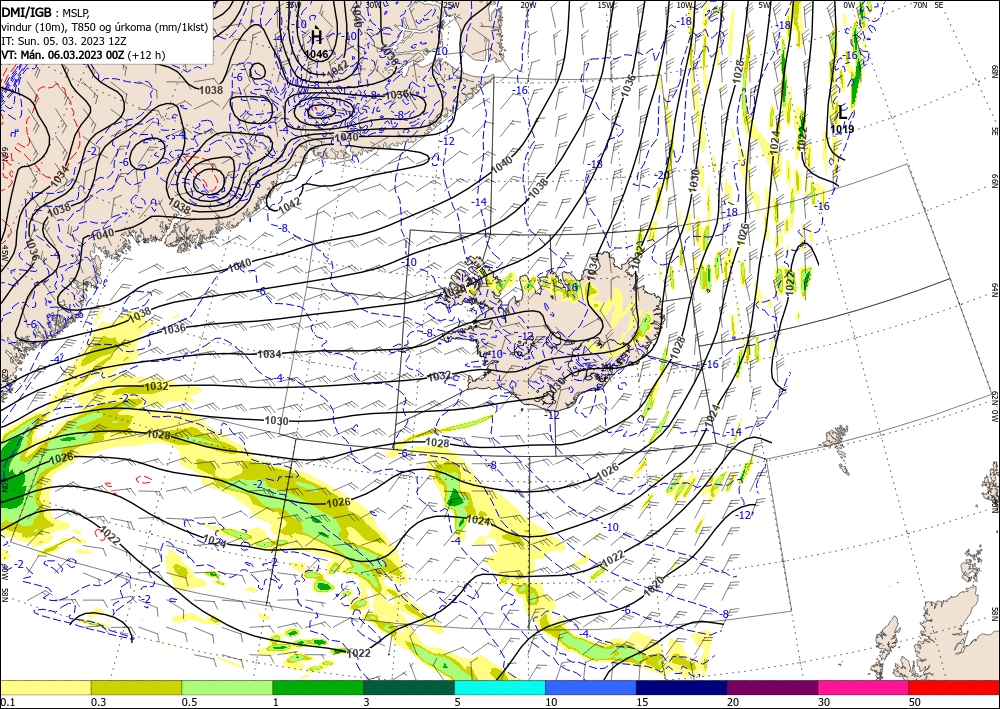Click the legend scale value 15
This screenshot has height=709, width=1000.
[x=642, y=702]
